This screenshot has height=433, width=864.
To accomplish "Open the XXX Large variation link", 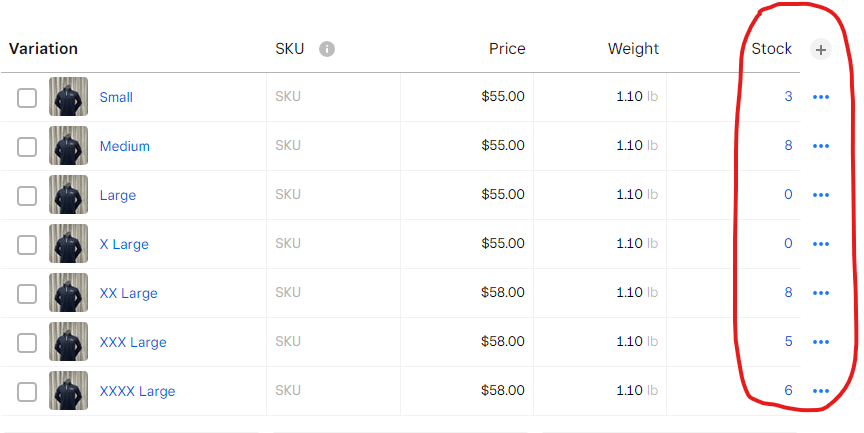I will point(133,342).
